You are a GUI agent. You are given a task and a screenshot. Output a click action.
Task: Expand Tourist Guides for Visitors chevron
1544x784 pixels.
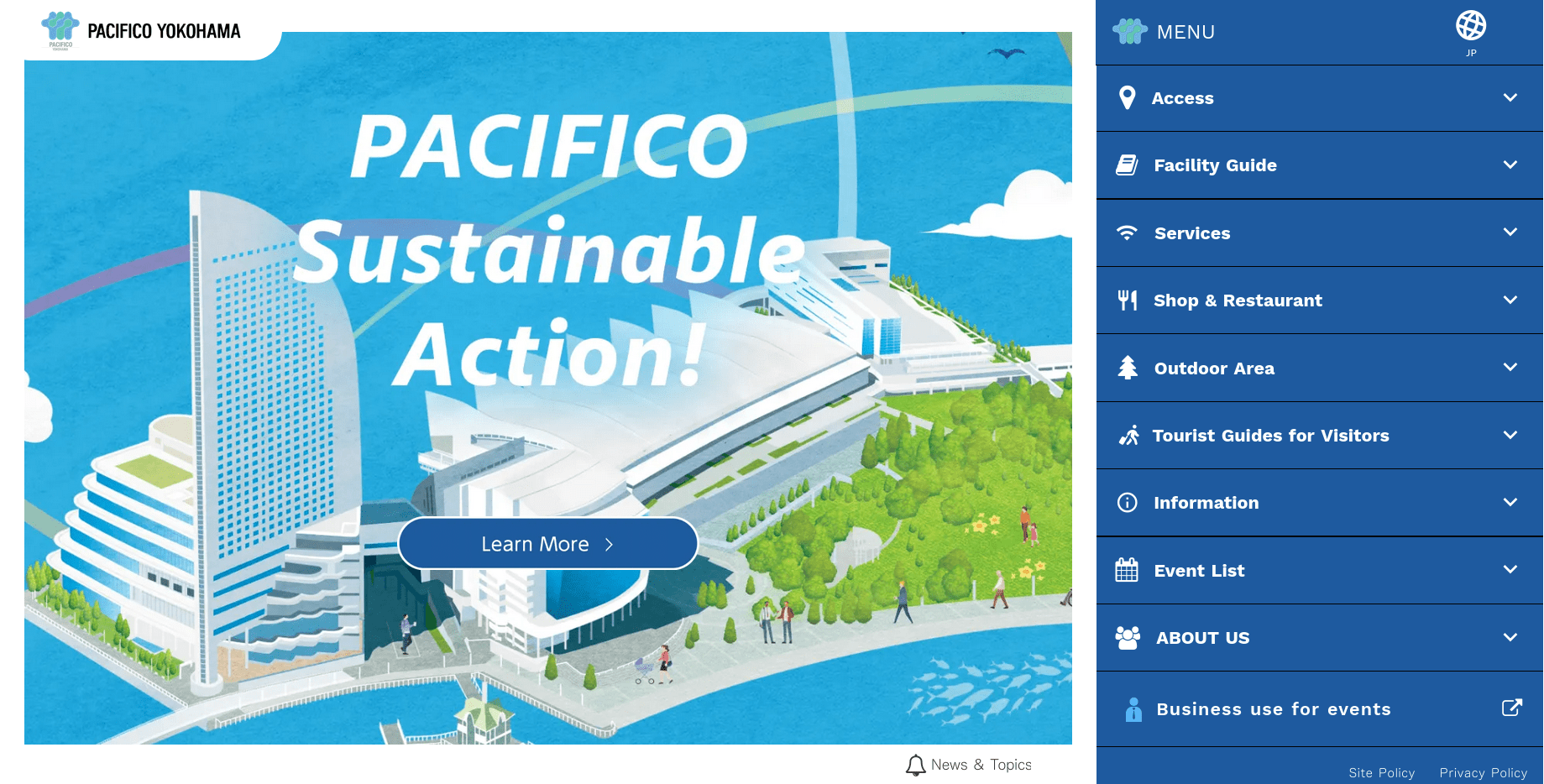coord(1510,435)
